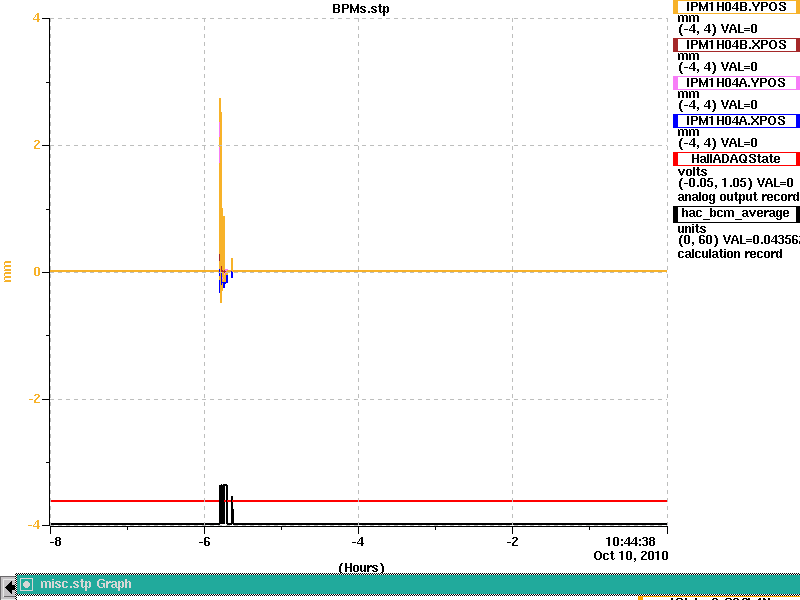This screenshot has height=600, width=800.
Task: Select the IPM1H04A.YPOS legend entry
Action: [x=736, y=83]
